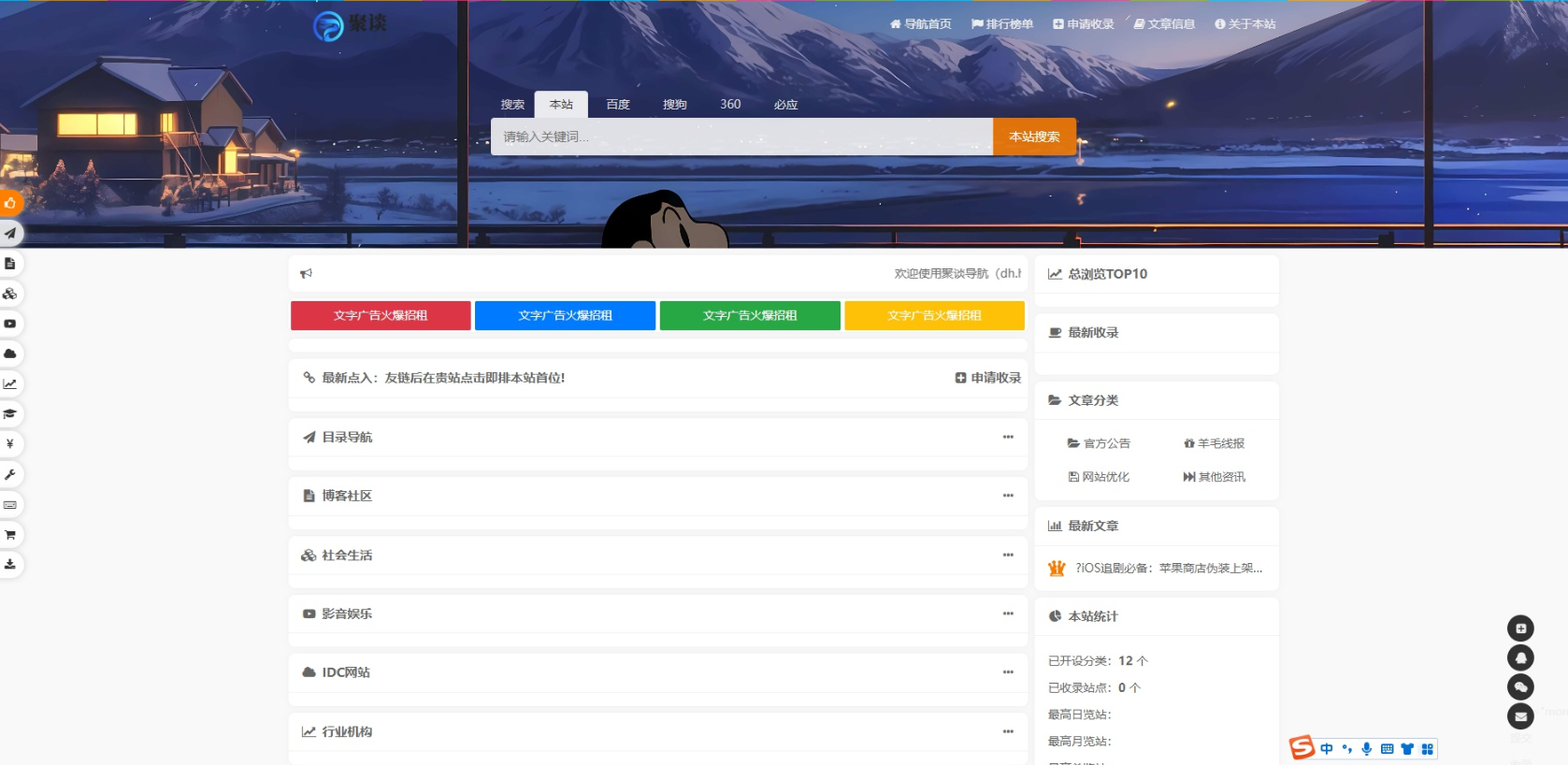Open the 其他资讯 article category
The height and width of the screenshot is (765, 1568).
coord(1214,477)
